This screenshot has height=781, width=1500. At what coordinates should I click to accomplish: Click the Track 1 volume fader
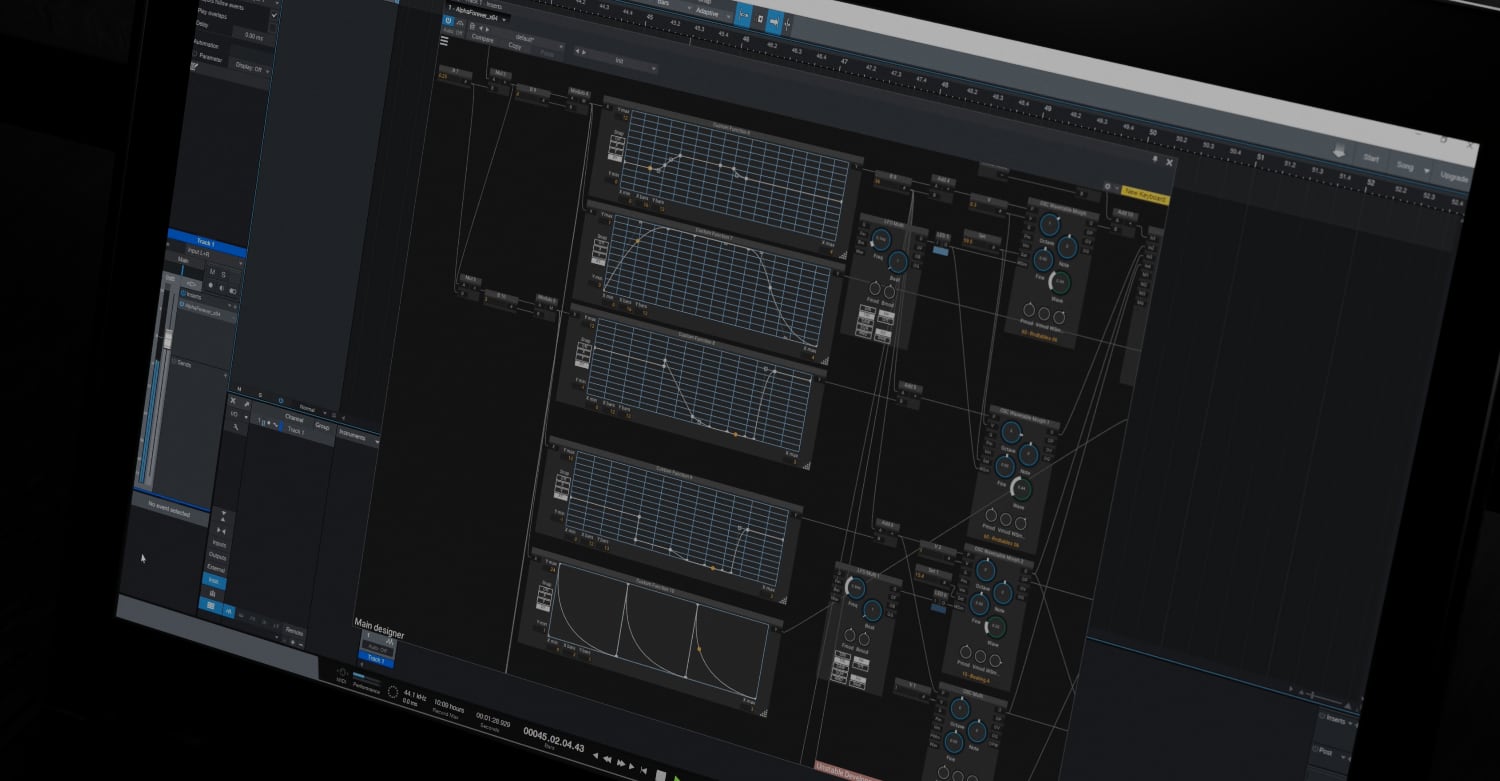(x=168, y=338)
